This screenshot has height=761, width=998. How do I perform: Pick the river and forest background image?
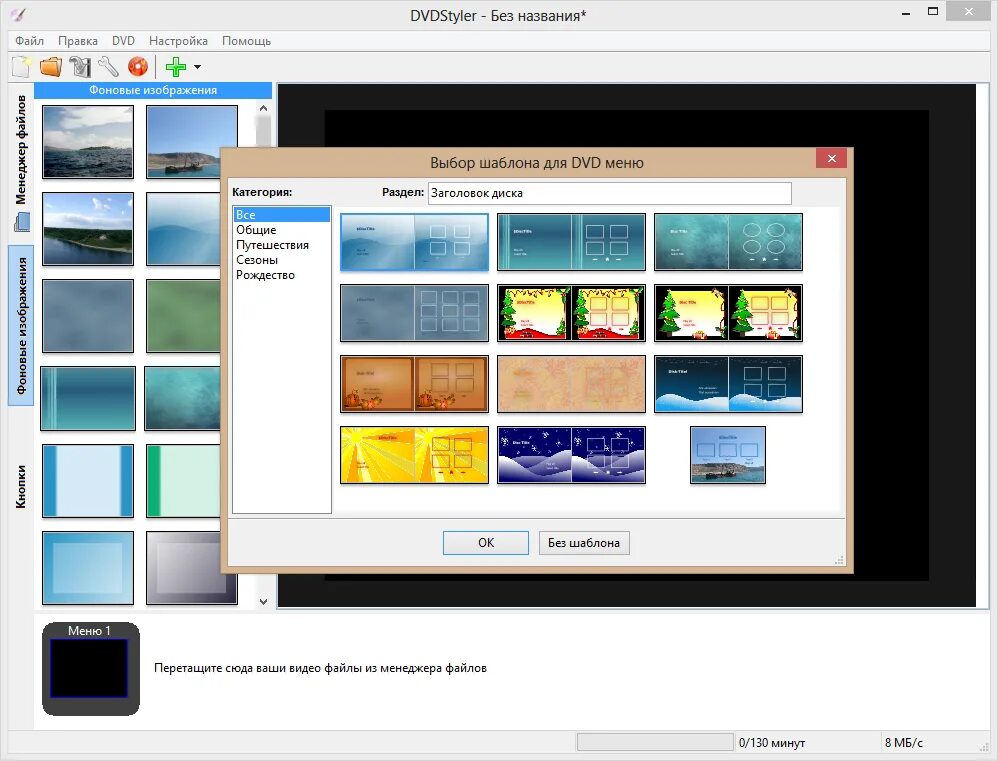point(88,228)
